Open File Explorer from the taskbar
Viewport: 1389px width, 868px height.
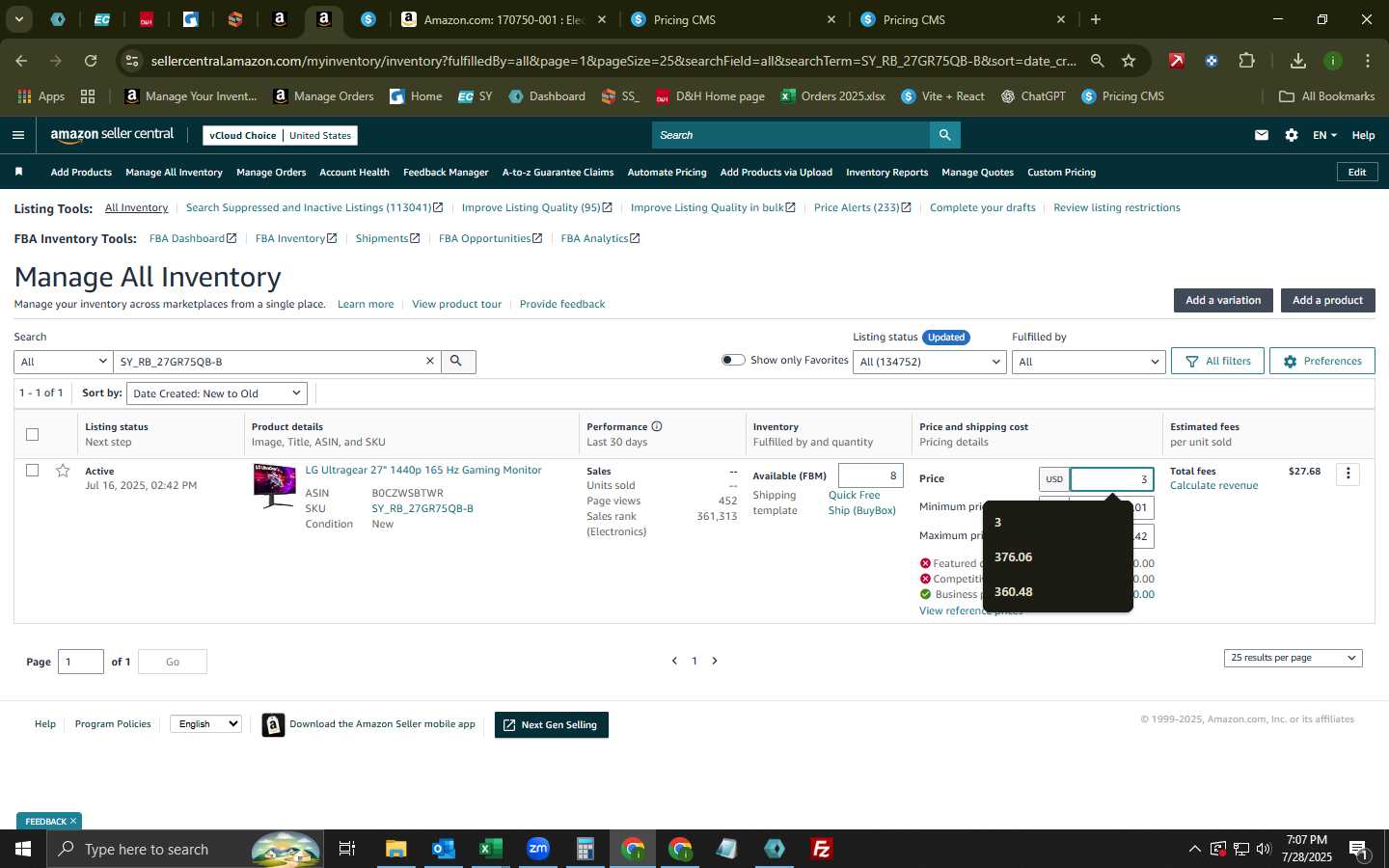(x=396, y=849)
